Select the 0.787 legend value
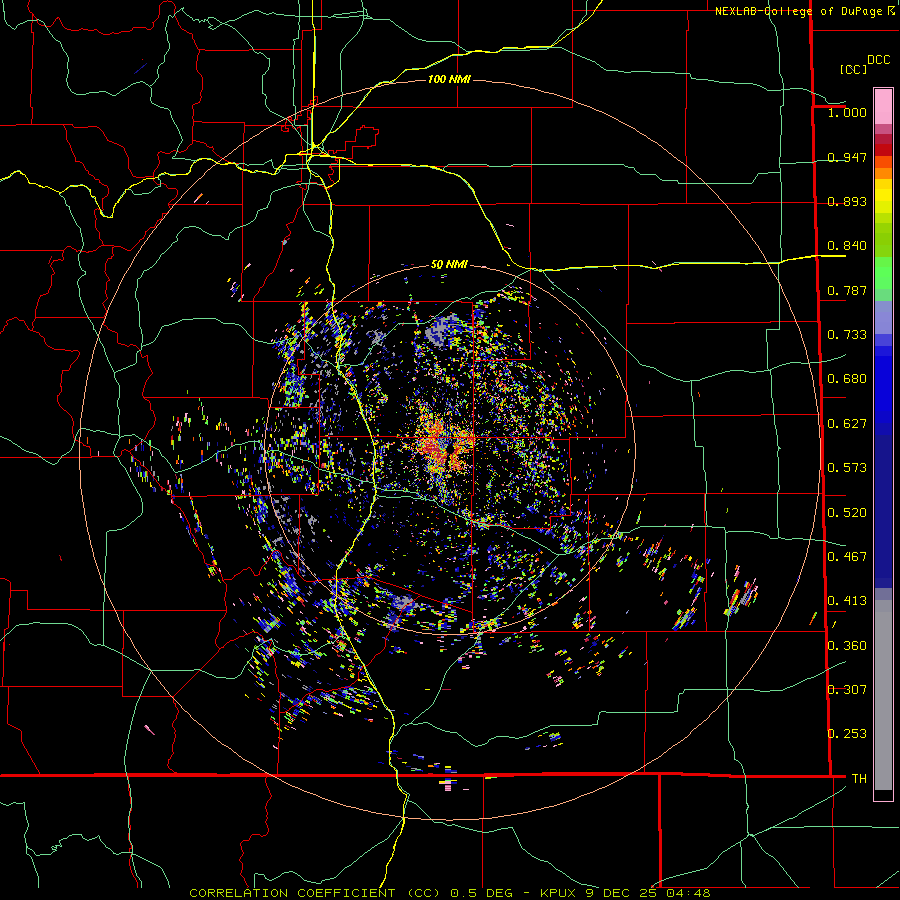 click(847, 290)
